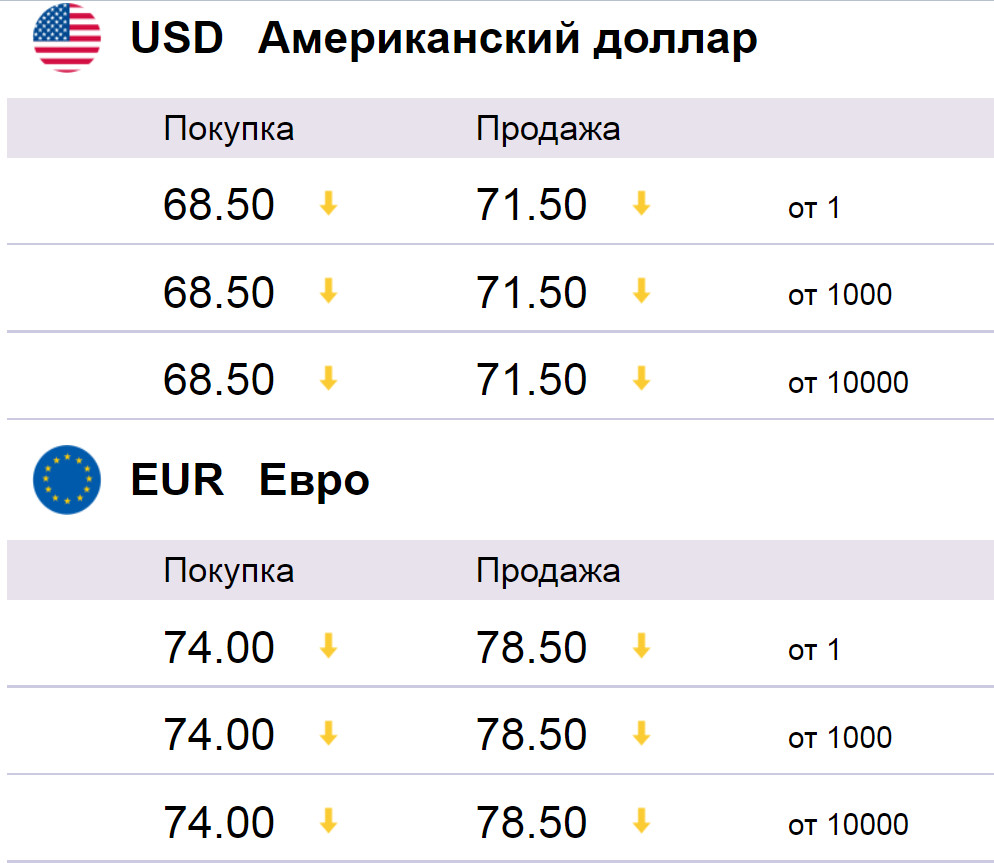The width and height of the screenshot is (994, 863).
Task: Click the USA flag icon
Action: [x=67, y=38]
